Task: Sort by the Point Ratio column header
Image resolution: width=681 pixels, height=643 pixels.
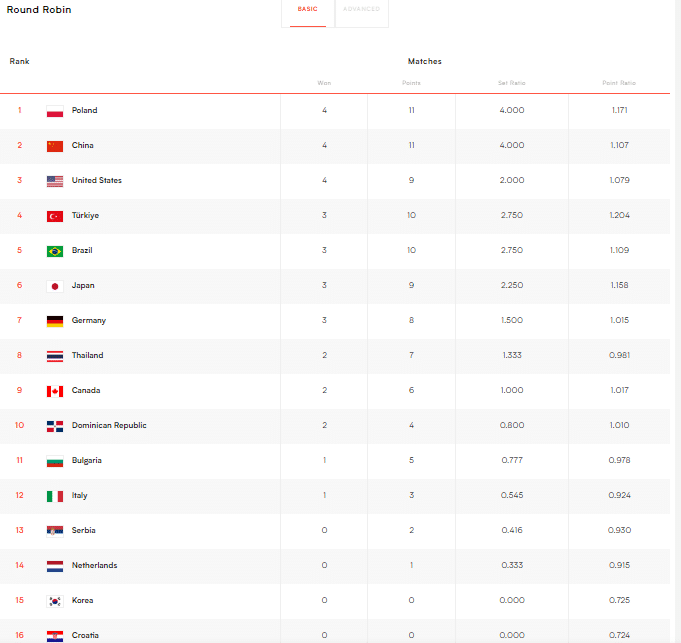Action: click(620, 83)
